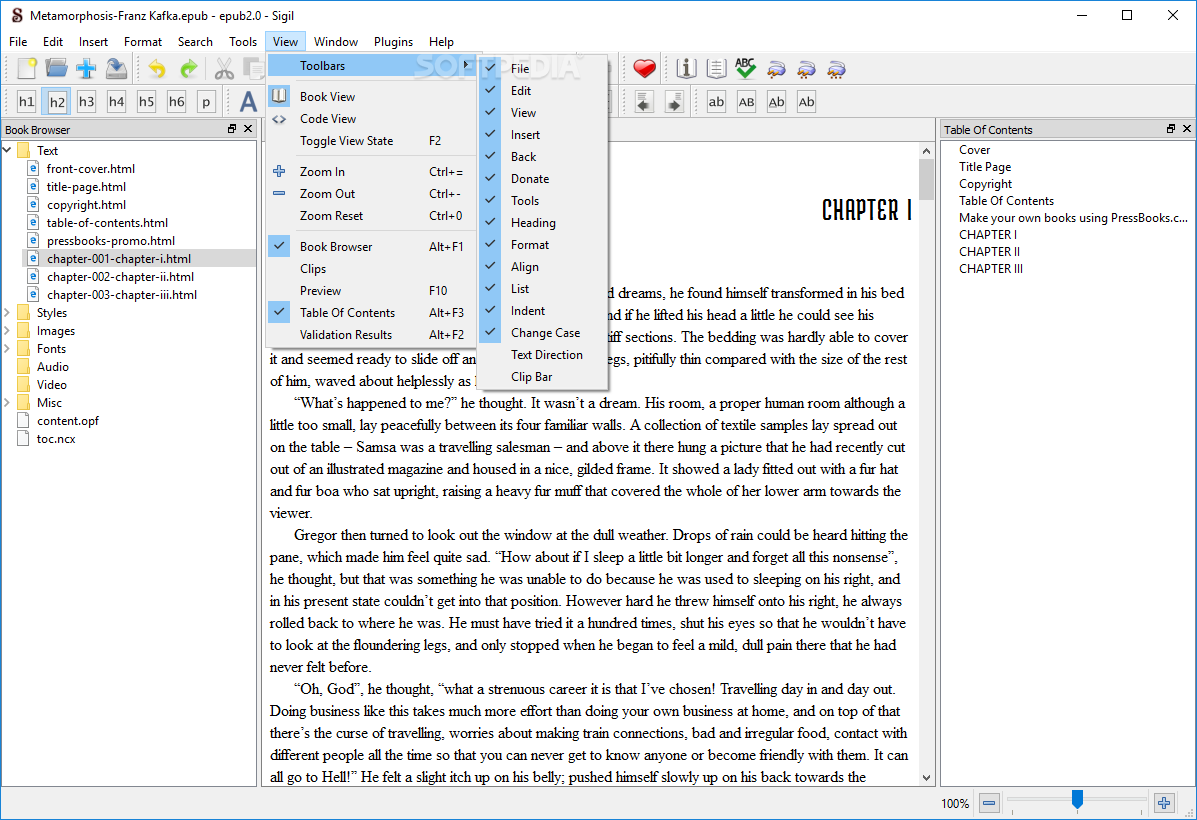This screenshot has width=1197, height=820.
Task: Apply h4 heading style
Action: (x=116, y=102)
